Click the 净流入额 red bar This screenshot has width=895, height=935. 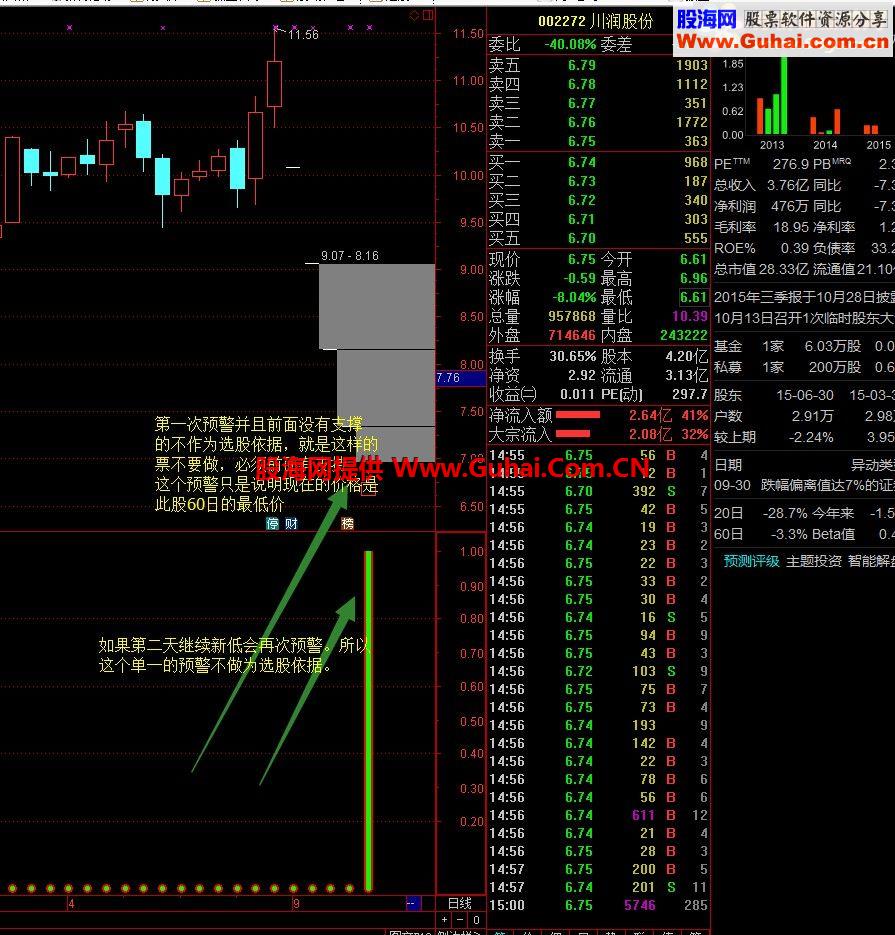pyautogui.click(x=578, y=415)
